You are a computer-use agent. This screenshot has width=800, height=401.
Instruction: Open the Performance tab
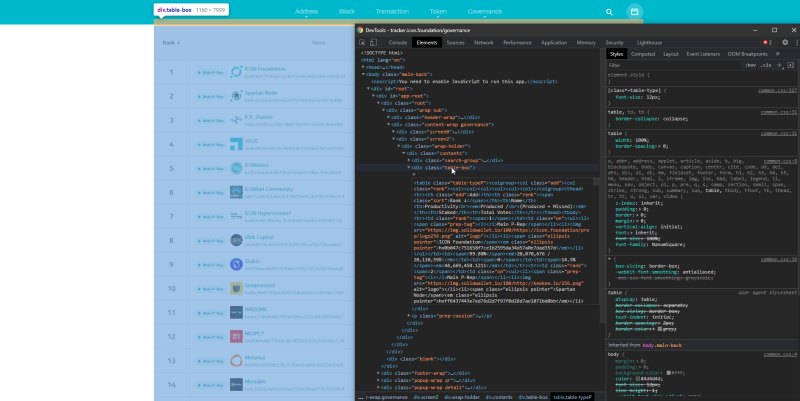click(x=517, y=42)
